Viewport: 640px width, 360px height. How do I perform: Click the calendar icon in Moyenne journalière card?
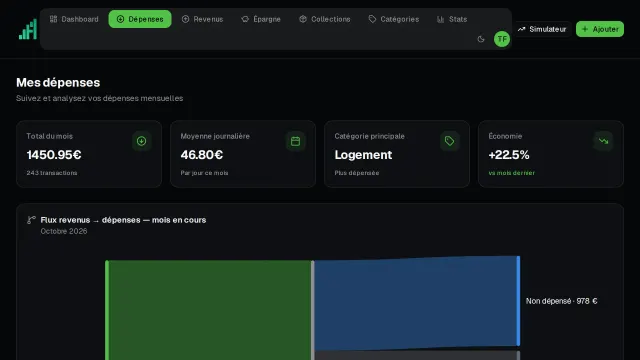tap(296, 141)
